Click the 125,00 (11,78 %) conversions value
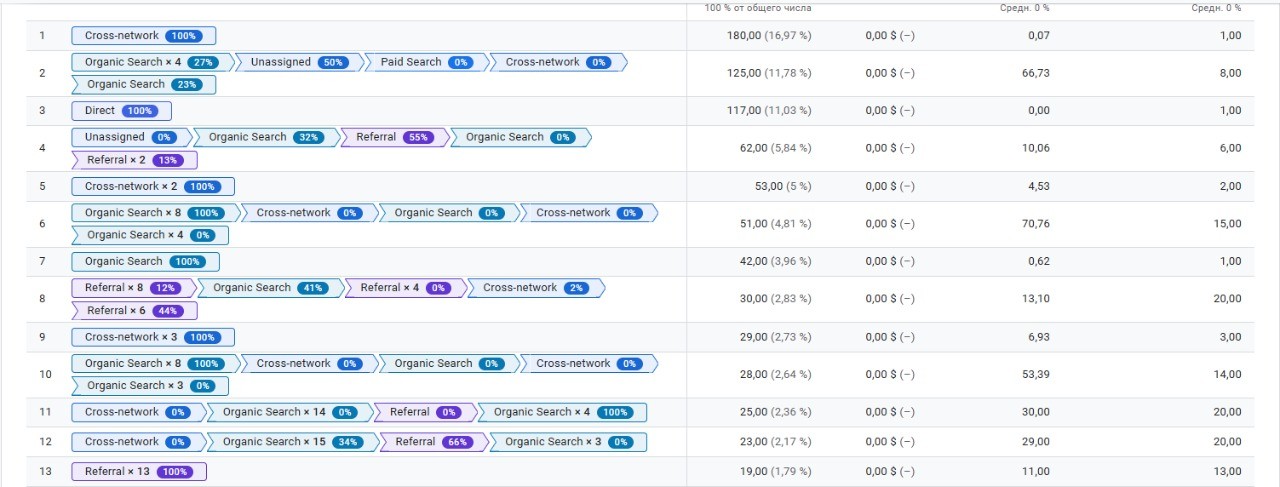Screen dimensions: 1280x487 [x=768, y=73]
